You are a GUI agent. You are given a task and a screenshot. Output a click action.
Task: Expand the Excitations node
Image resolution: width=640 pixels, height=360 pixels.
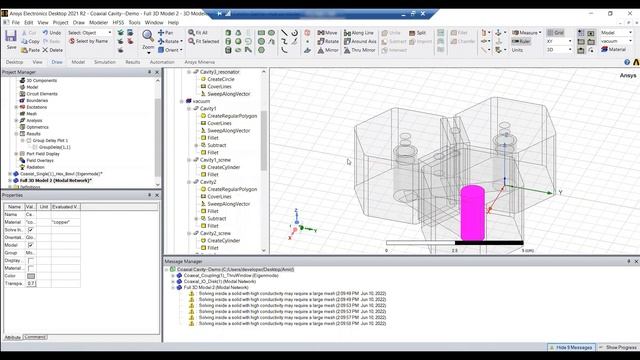16,107
